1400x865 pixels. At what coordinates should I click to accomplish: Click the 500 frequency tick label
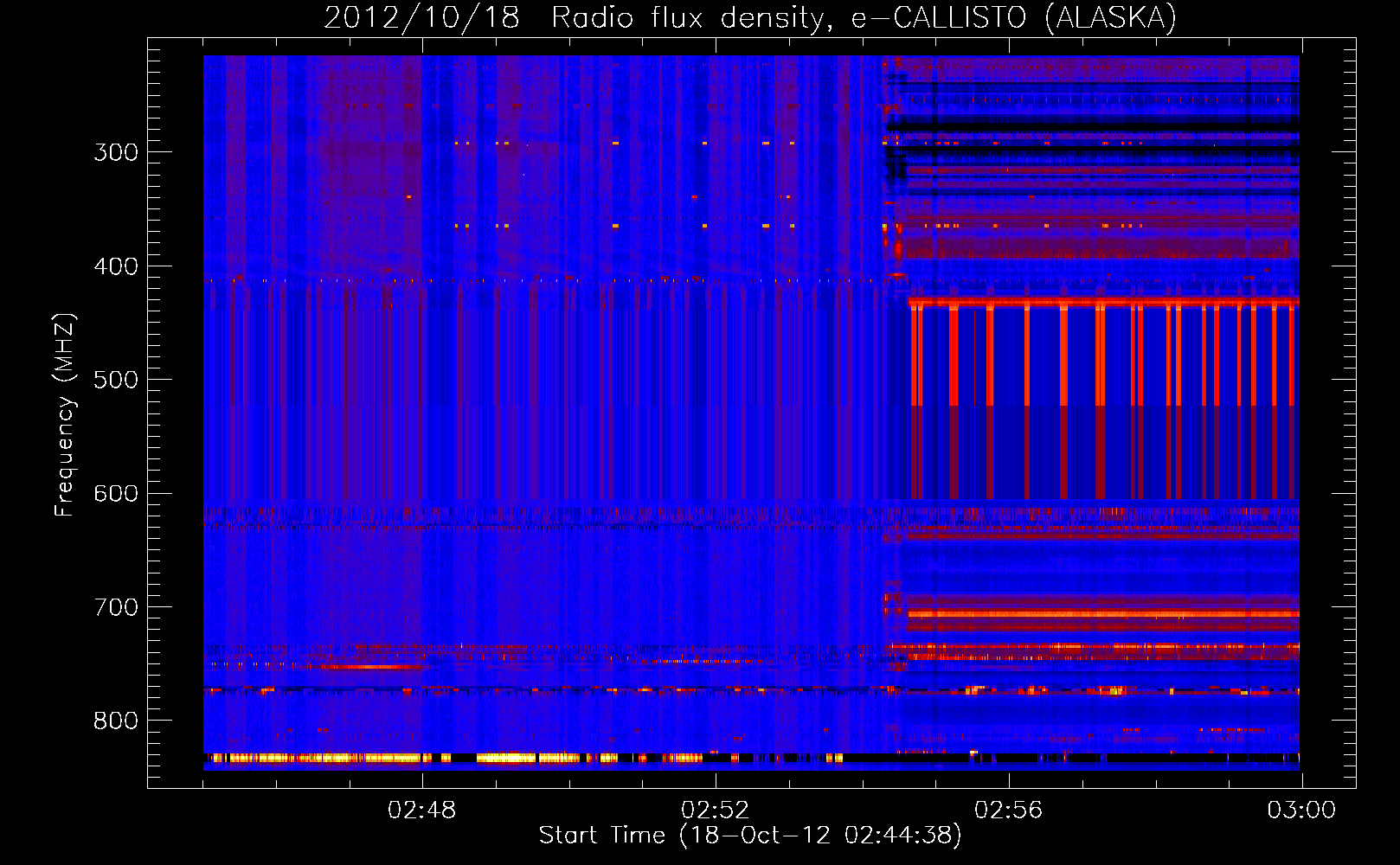tap(116, 380)
